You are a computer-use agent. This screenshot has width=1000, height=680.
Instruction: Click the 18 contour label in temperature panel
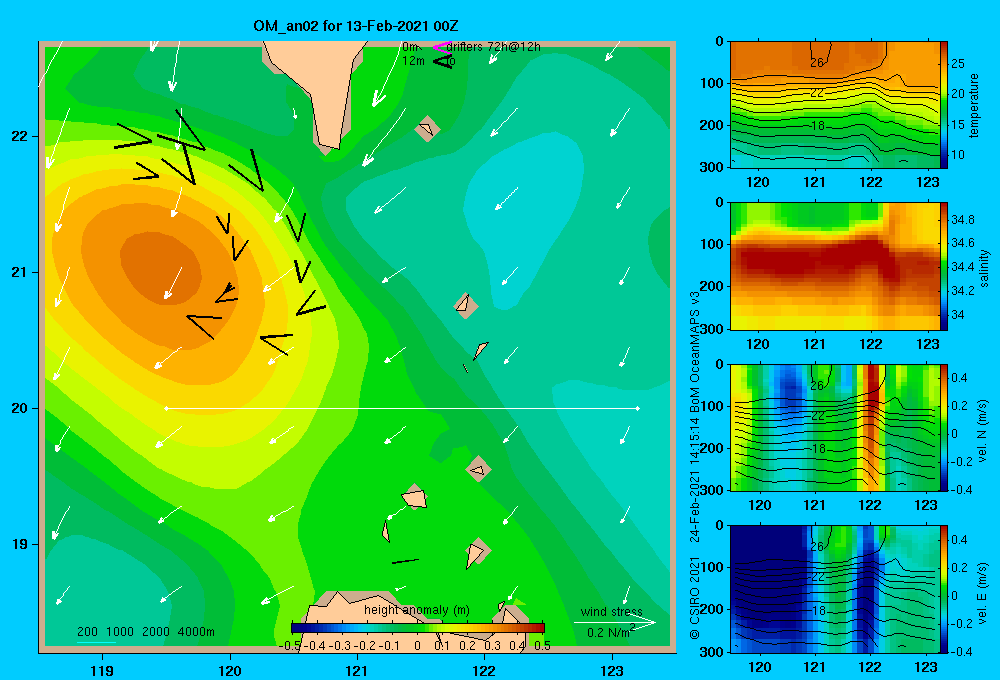(818, 126)
